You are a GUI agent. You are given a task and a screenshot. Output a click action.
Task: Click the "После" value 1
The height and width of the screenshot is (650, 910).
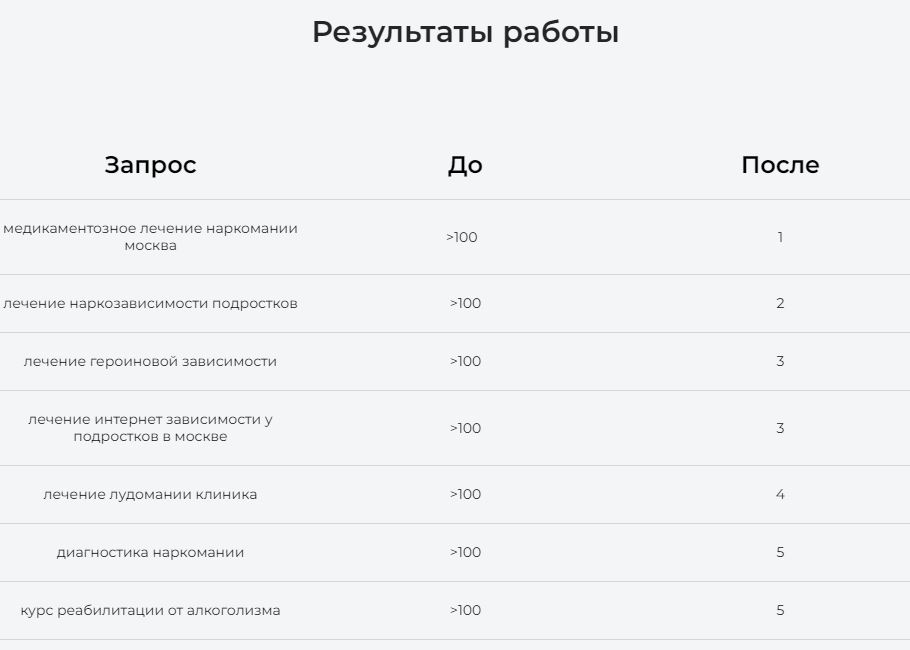pyautogui.click(x=780, y=237)
